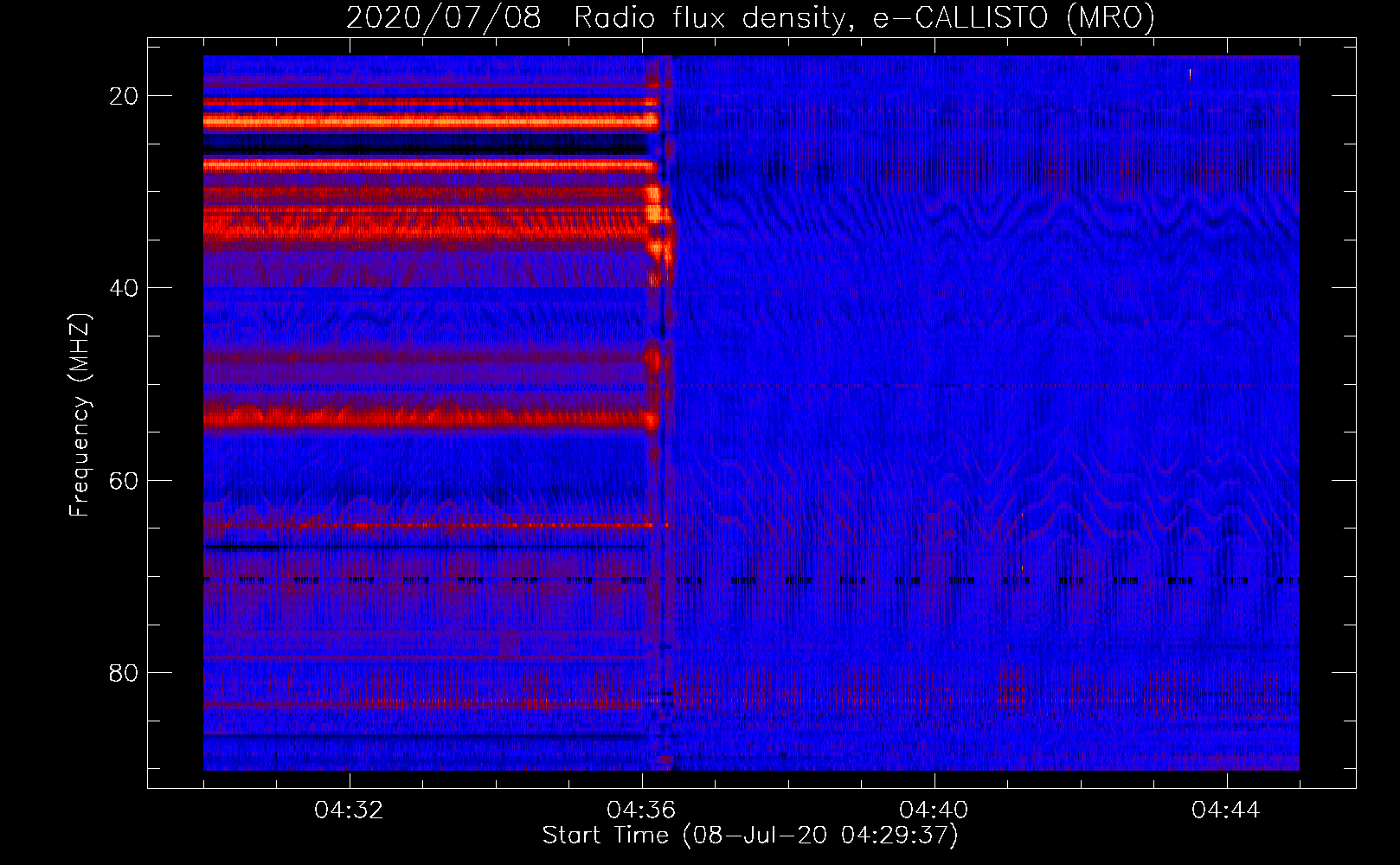Click the 60 frequency tick label
1400x865 pixels.
coord(124,480)
